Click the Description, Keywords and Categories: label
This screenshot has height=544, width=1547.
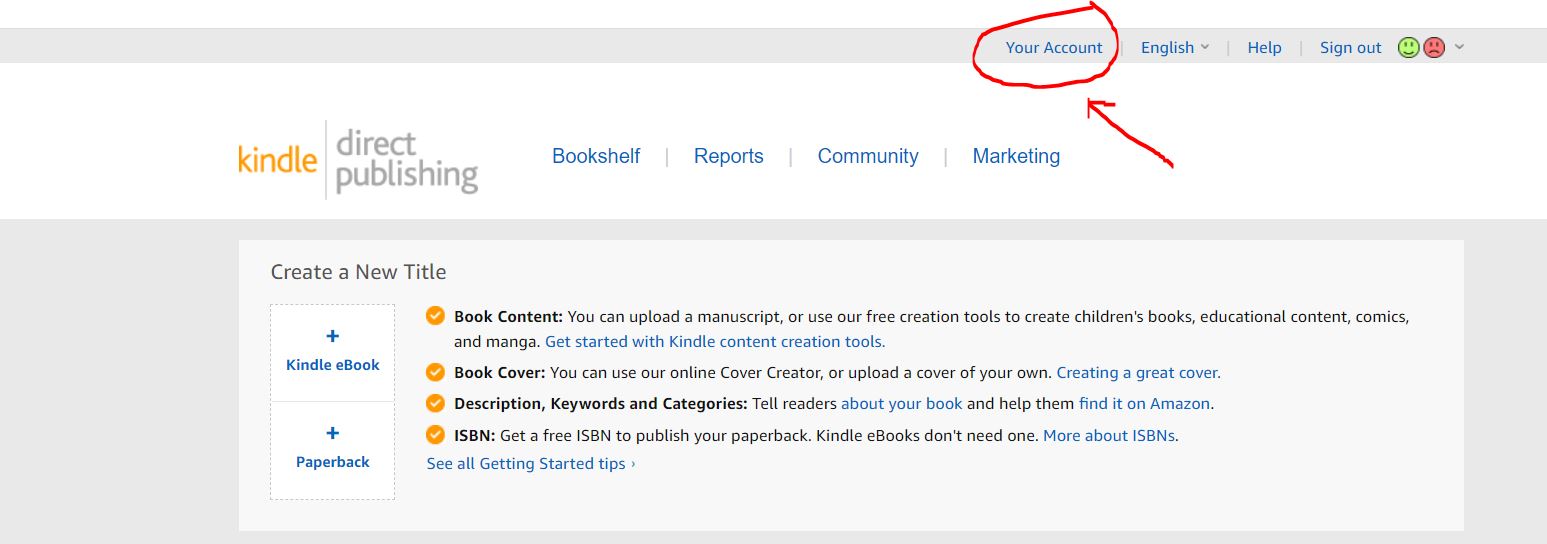tap(601, 404)
